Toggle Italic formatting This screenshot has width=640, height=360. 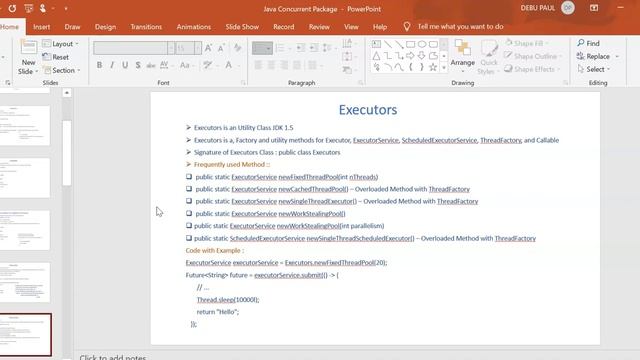pyautogui.click(x=112, y=65)
